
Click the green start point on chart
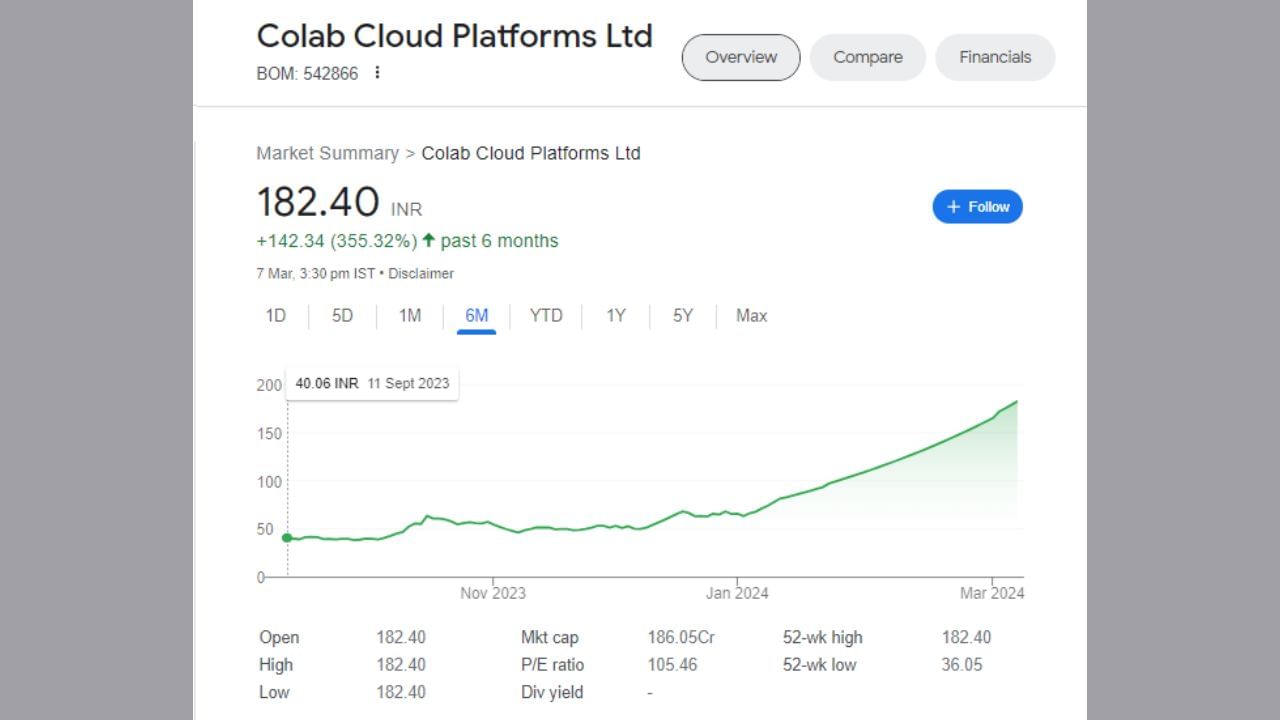pos(287,538)
